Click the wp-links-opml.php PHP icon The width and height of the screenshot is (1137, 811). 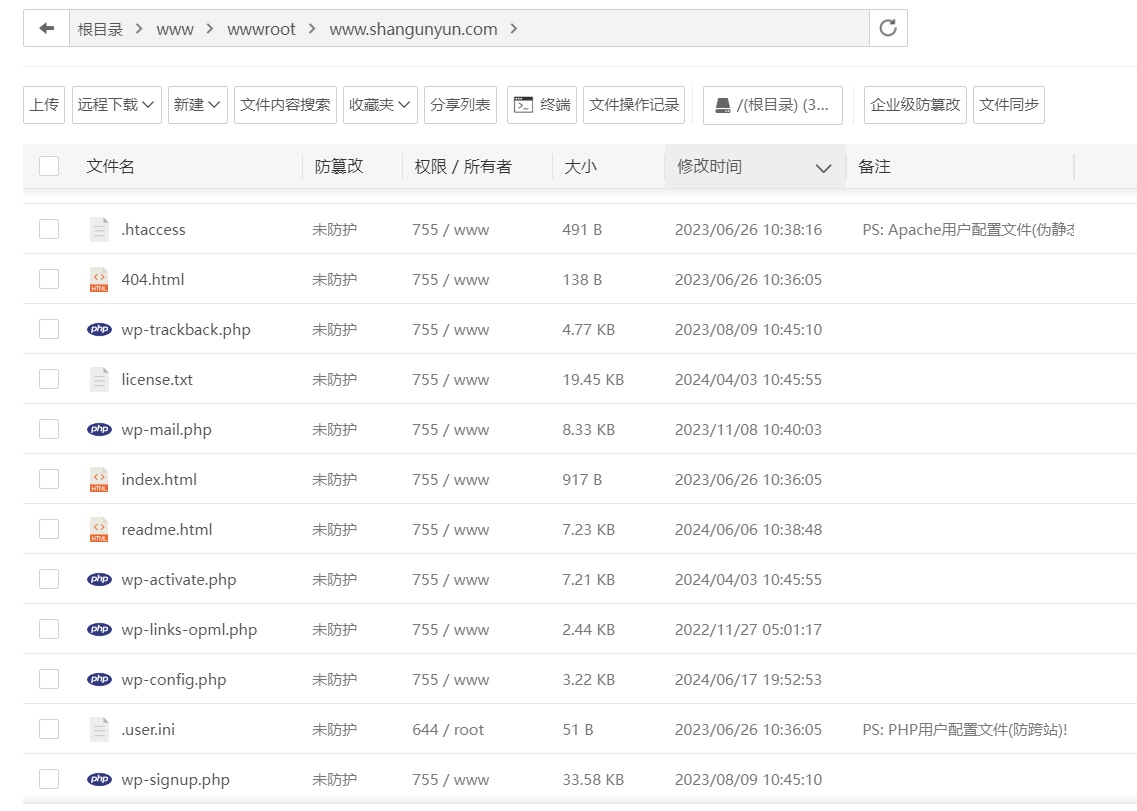pyautogui.click(x=99, y=630)
